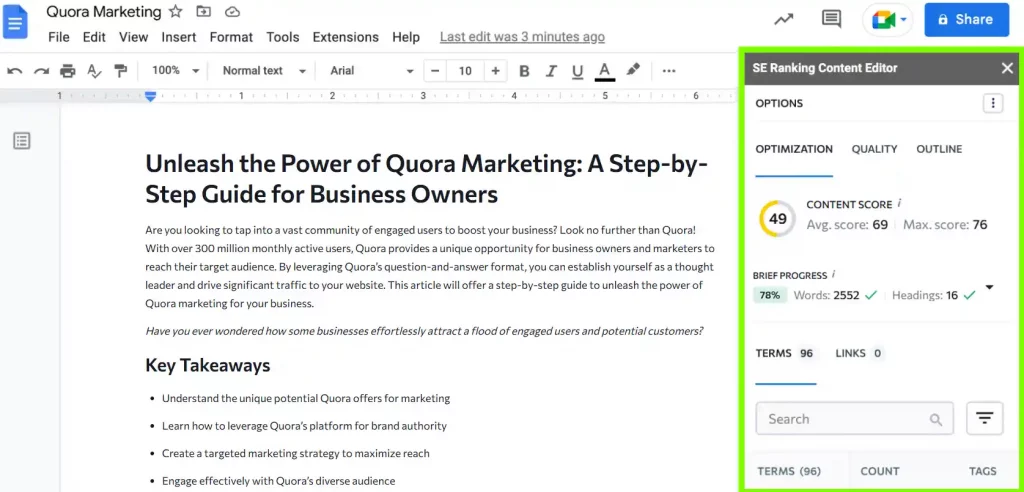Click 'Last edit was 3 minutes ago' link
Viewport: 1024px width, 492px height.
(x=522, y=37)
